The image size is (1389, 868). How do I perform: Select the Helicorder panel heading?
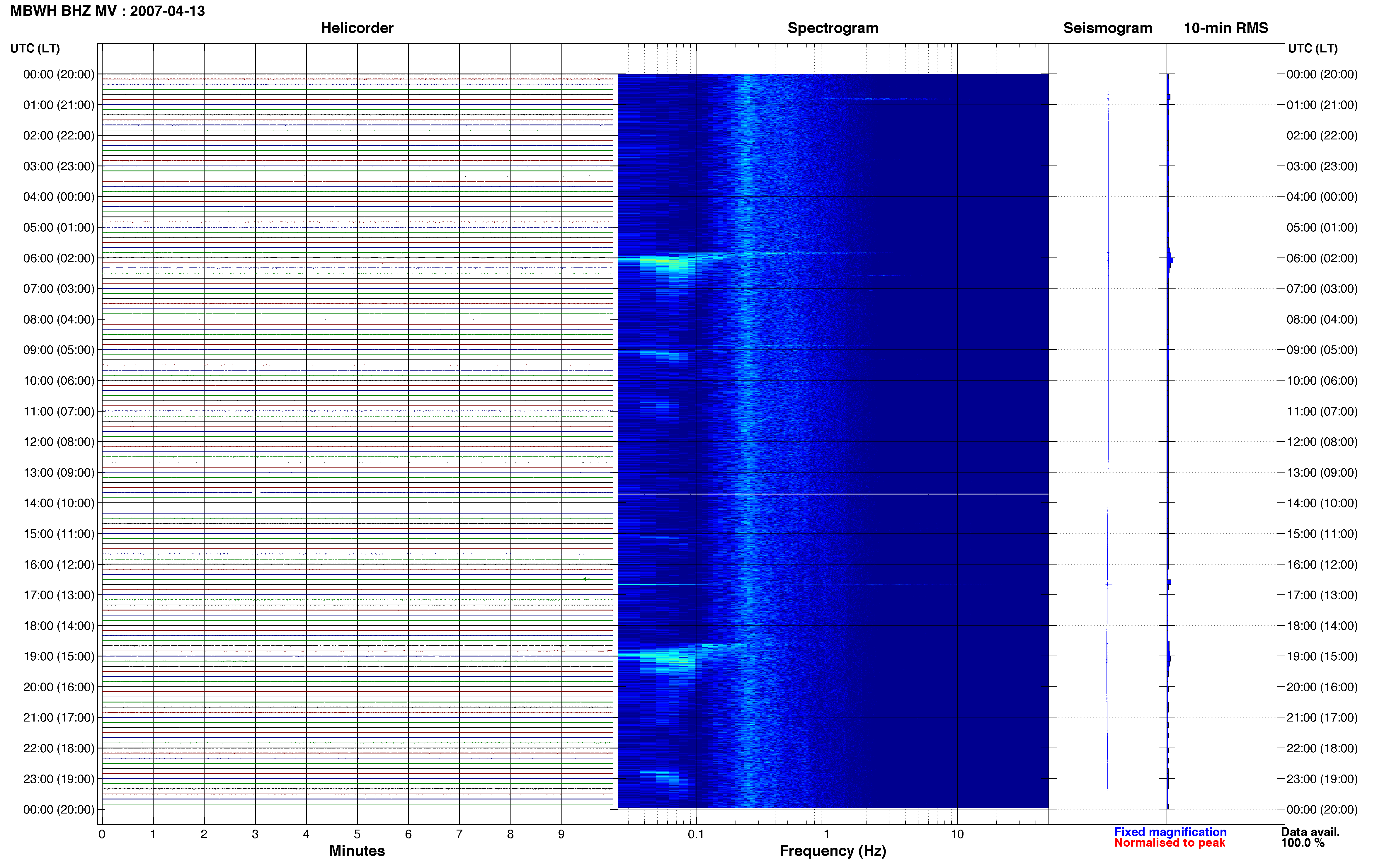tap(357, 28)
